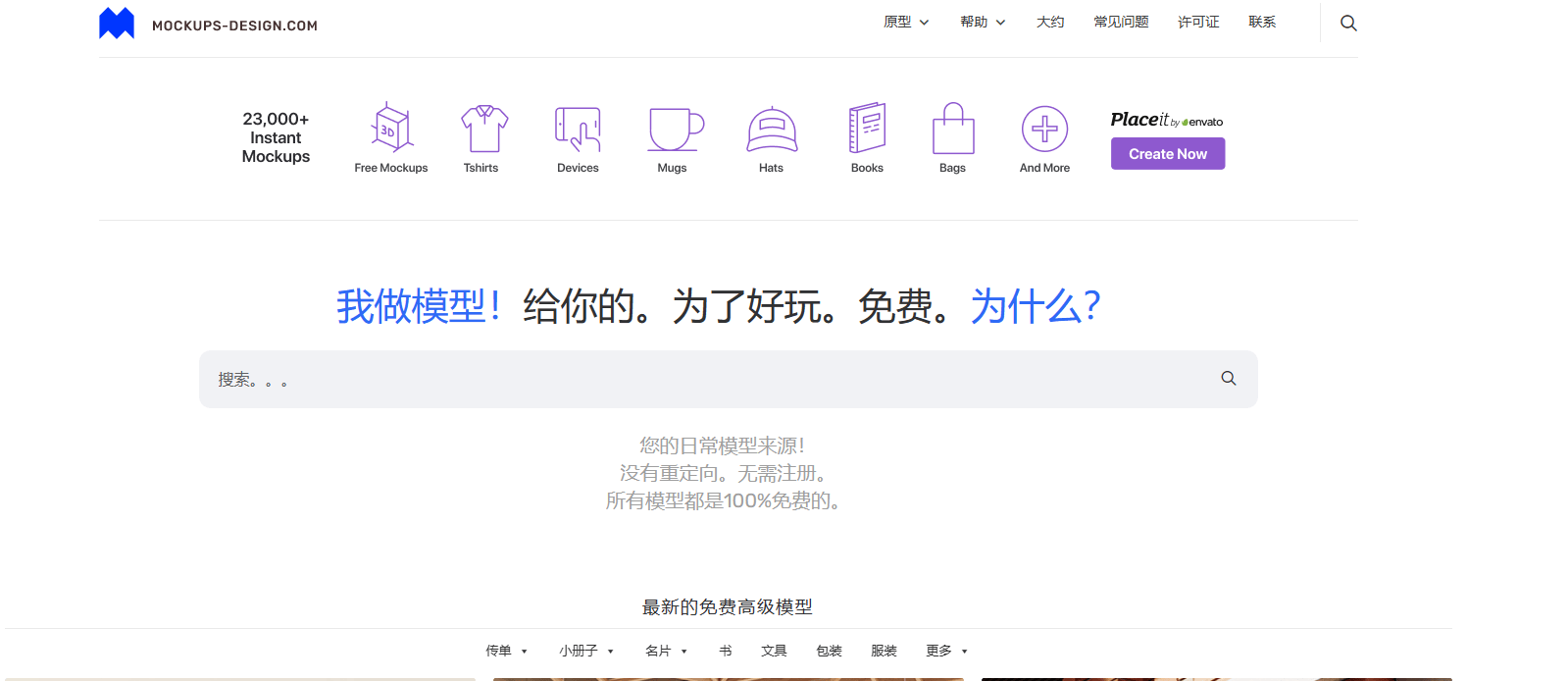Expand the 原型 dropdown menu

(906, 22)
